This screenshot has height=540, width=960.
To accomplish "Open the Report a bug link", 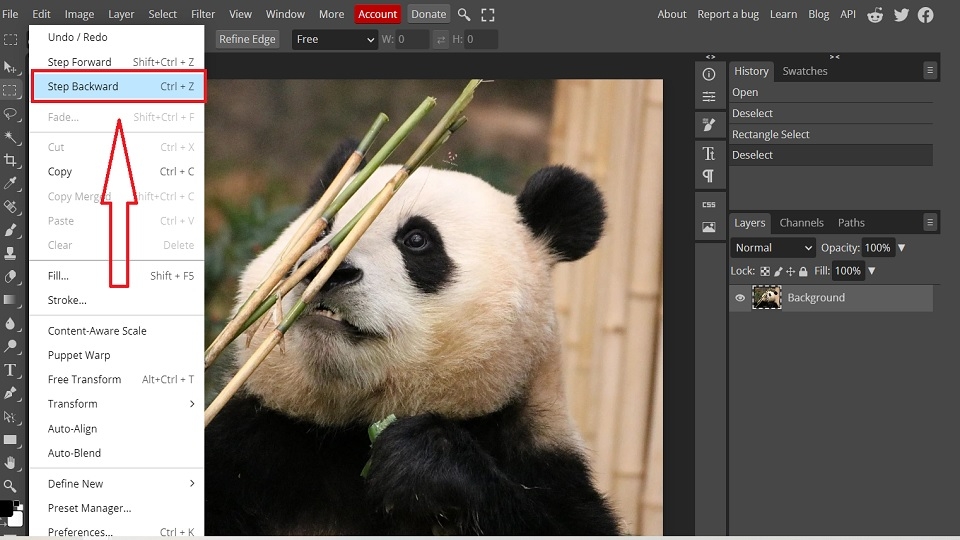I will pos(728,14).
